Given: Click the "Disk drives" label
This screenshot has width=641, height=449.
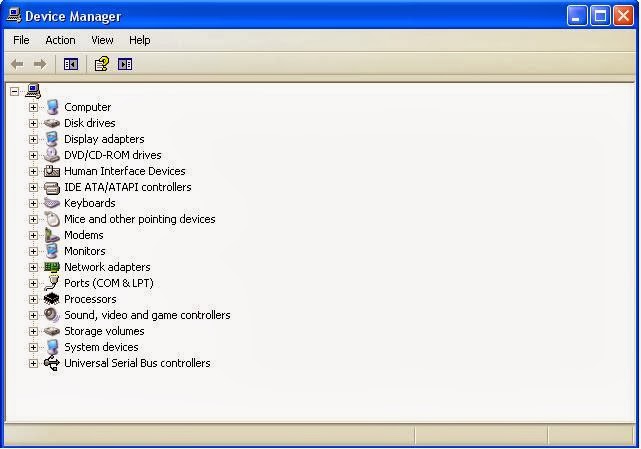Looking at the screenshot, I should 90,123.
